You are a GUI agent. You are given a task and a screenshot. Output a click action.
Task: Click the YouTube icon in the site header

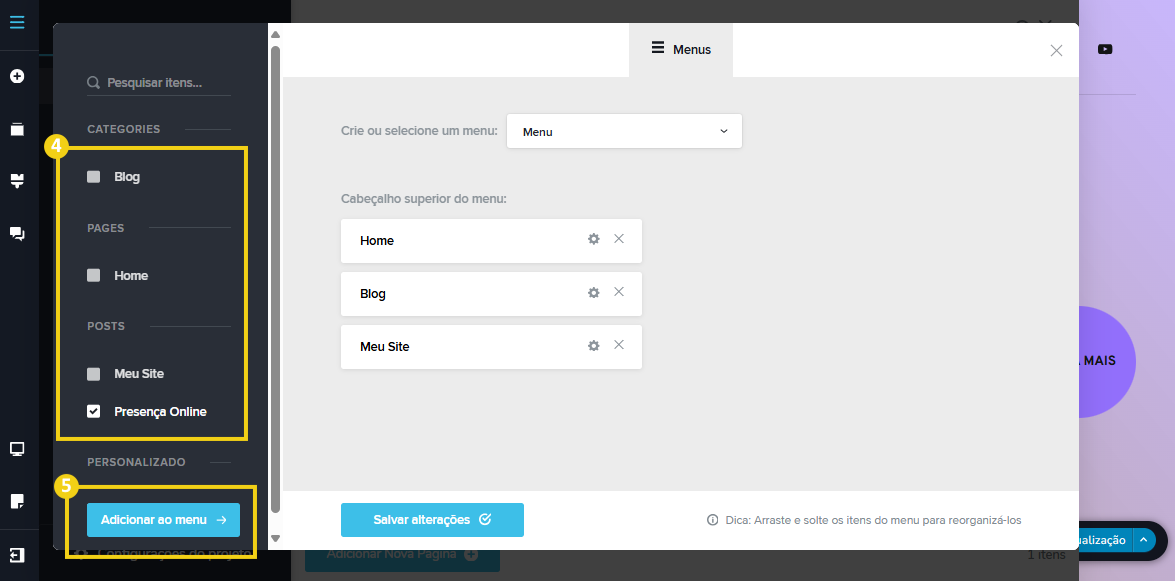(1105, 49)
